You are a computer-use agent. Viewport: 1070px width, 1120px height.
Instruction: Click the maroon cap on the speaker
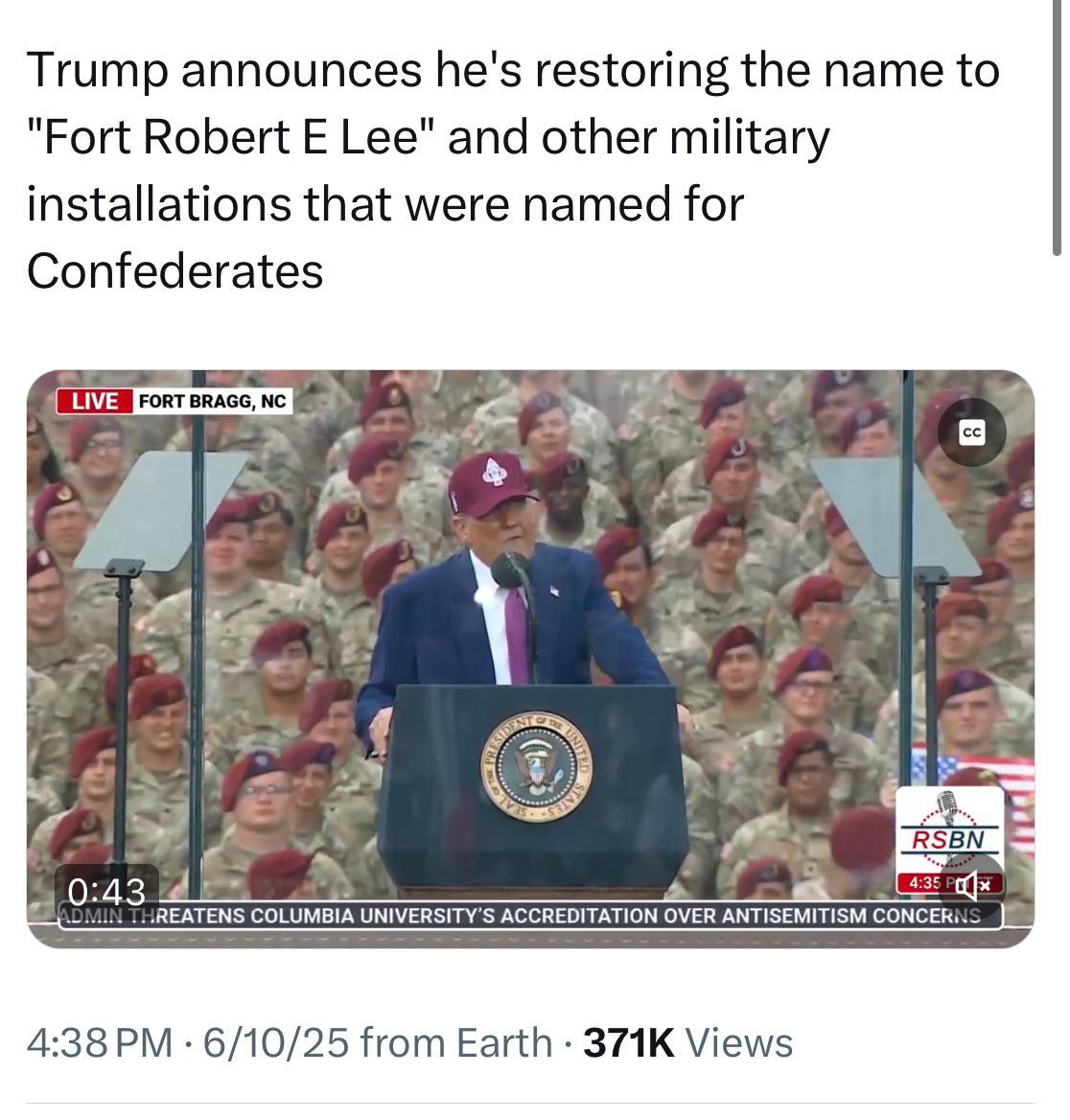point(491,484)
